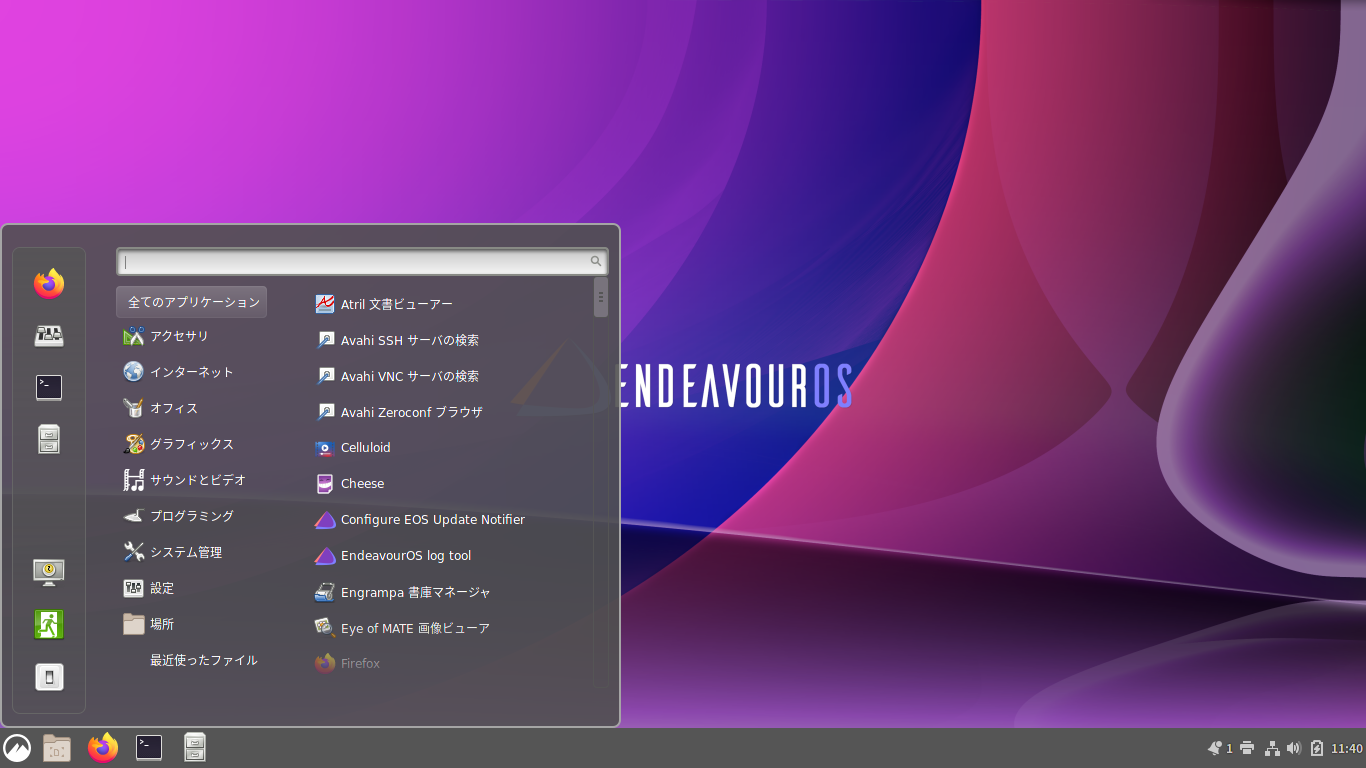The image size is (1366, 768).
Task: Open Atril 文書ビューアー icon
Action: 325,304
